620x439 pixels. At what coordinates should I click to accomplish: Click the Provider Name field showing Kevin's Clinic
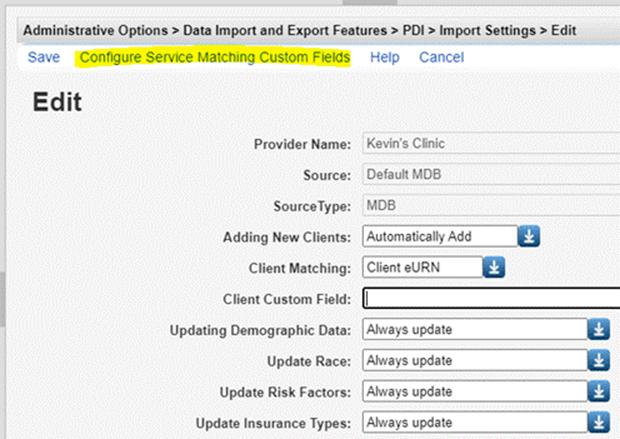click(x=490, y=143)
